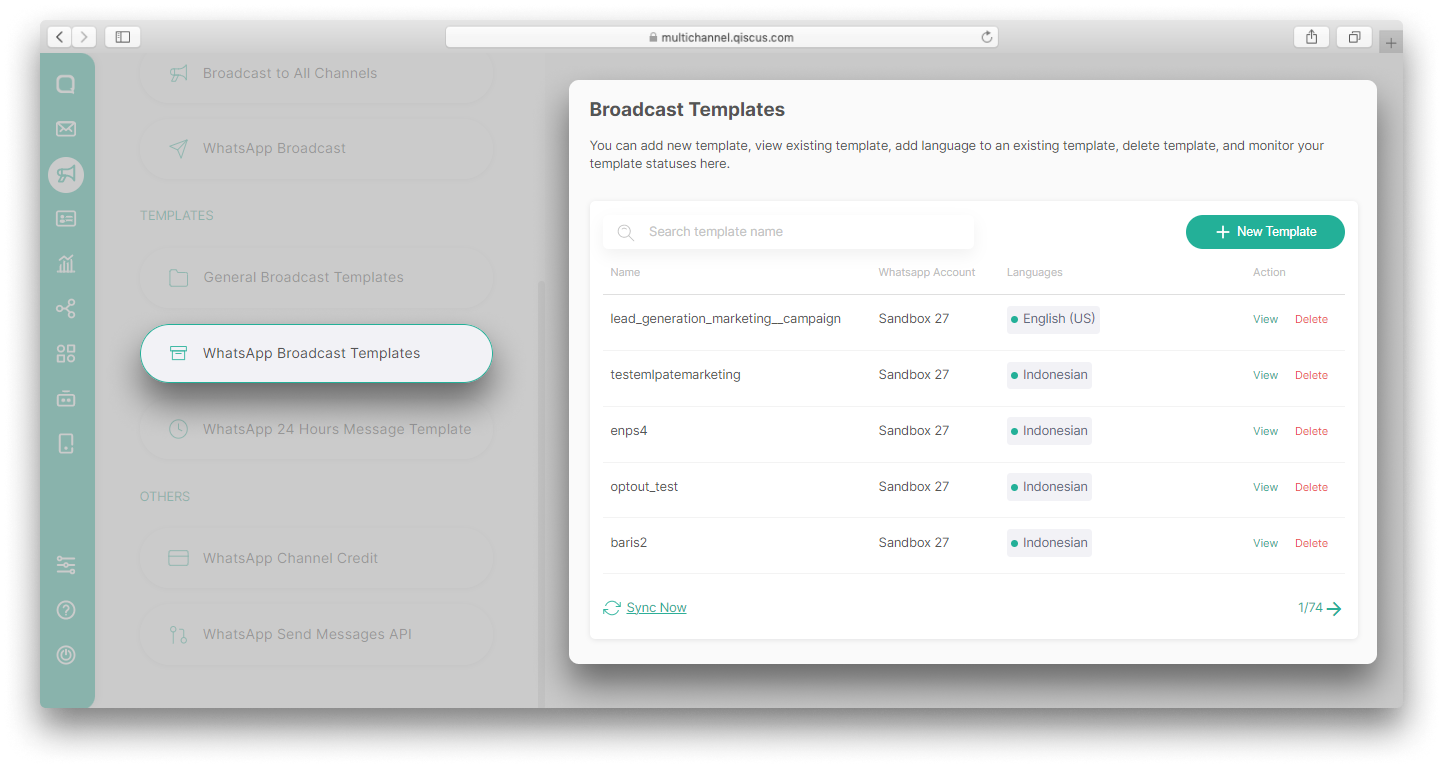Reload the page with the address bar icon
The height and width of the screenshot is (768, 1443).
(987, 37)
